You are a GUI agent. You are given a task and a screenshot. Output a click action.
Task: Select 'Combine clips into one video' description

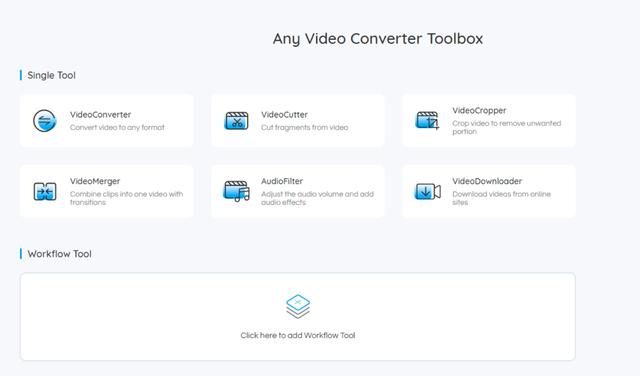[127, 198]
